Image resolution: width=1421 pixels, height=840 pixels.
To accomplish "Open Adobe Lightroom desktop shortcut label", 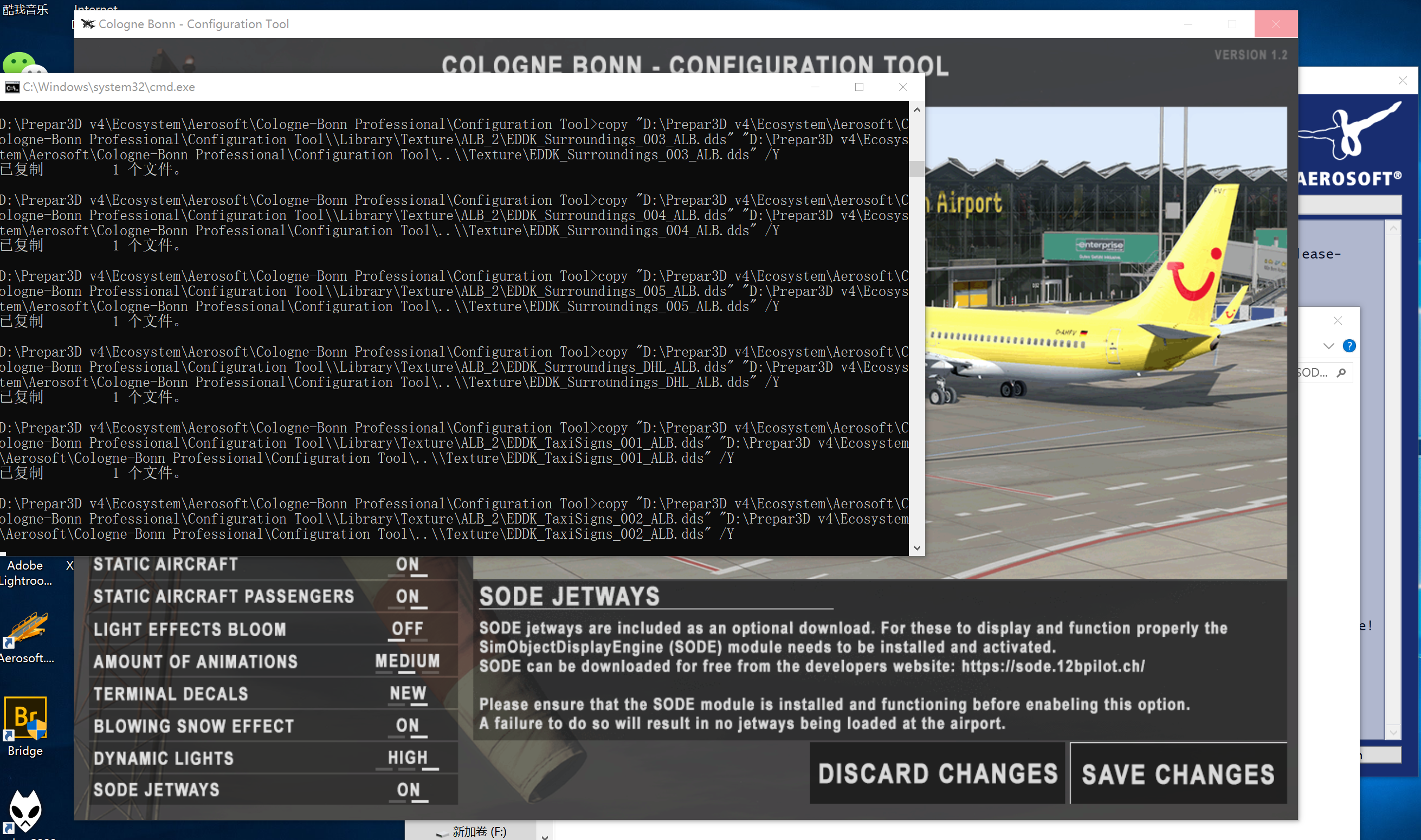I will tap(25, 573).
